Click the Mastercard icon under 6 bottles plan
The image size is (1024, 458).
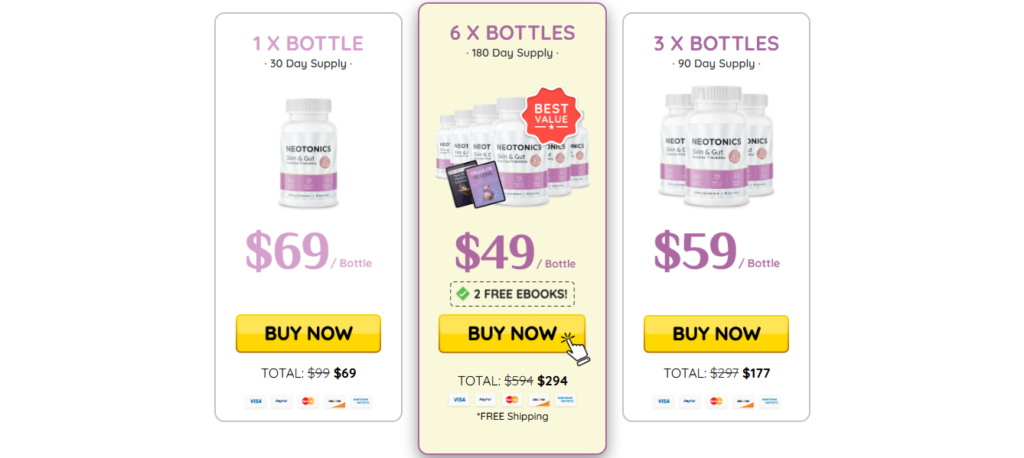[513, 400]
